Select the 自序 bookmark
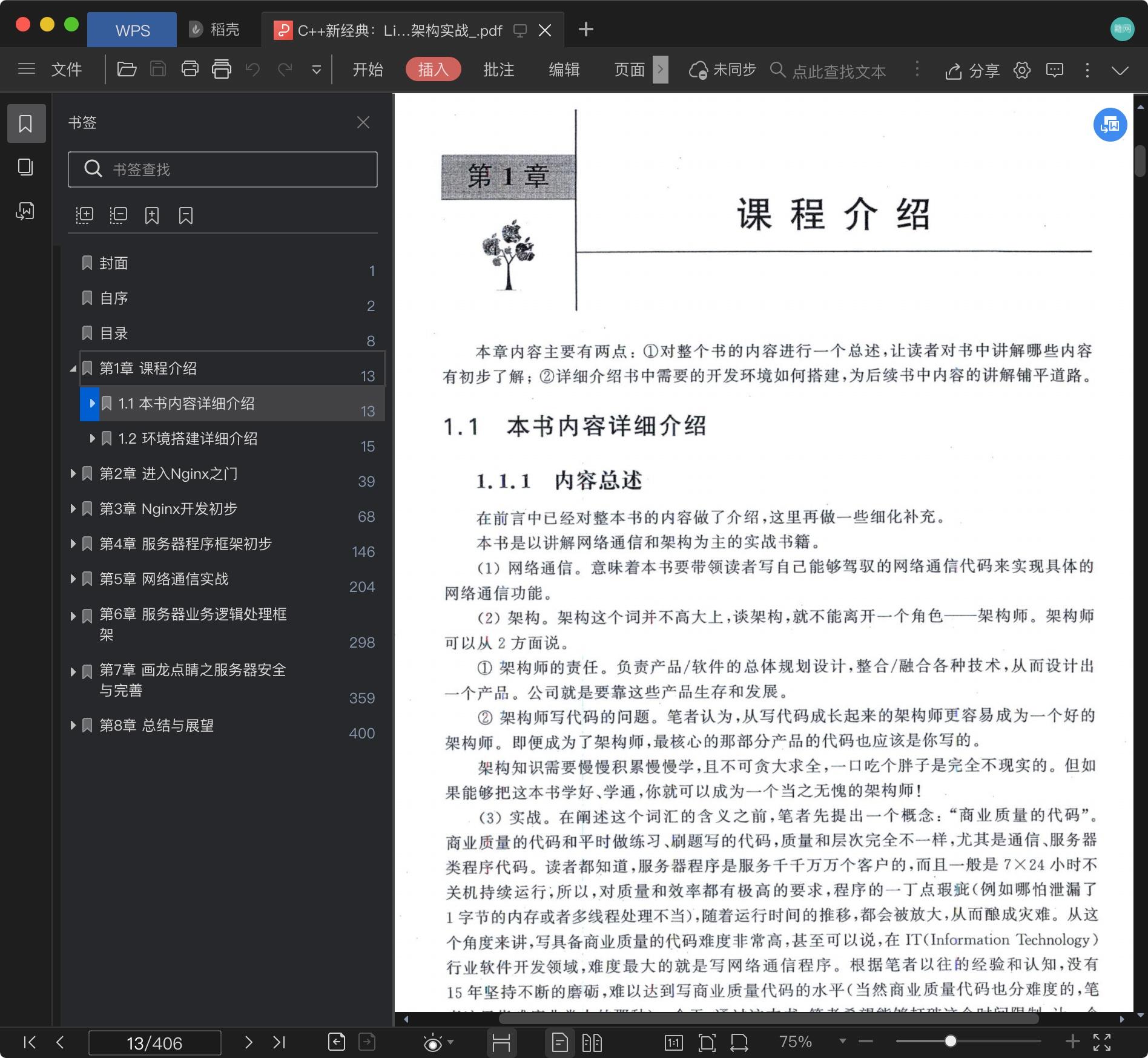The height and width of the screenshot is (1058, 1148). tap(114, 298)
